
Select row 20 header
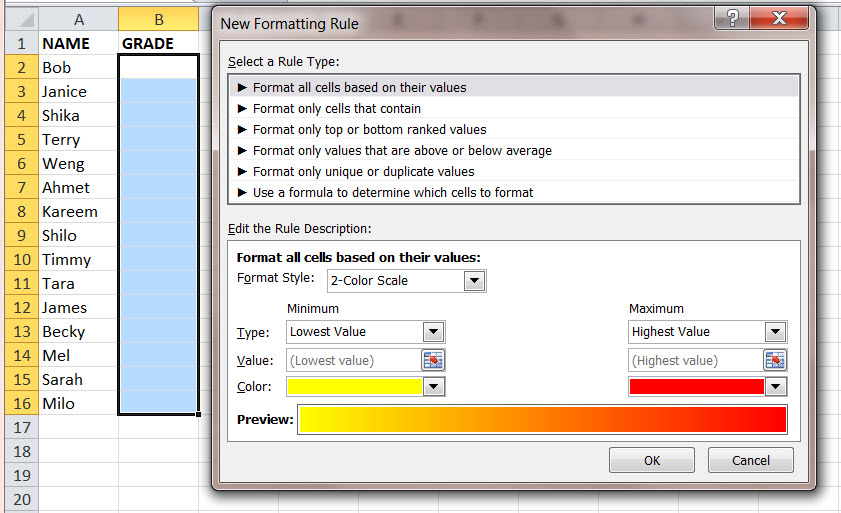click(21, 499)
